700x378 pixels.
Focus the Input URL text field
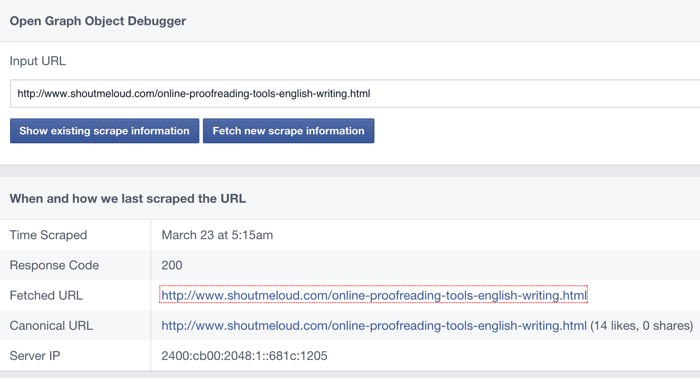(x=355, y=94)
